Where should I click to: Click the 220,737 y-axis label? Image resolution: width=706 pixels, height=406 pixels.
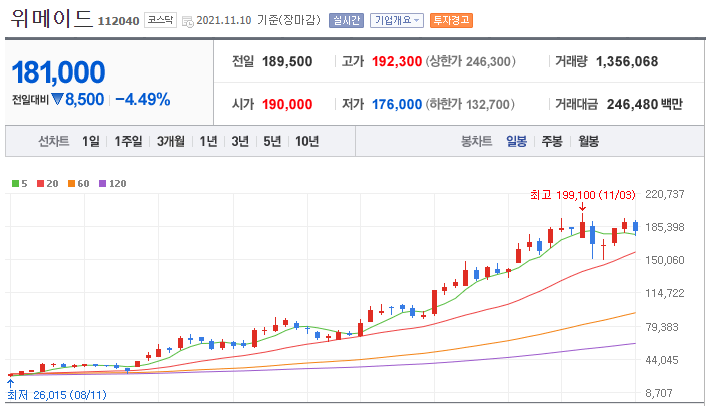tap(665, 194)
